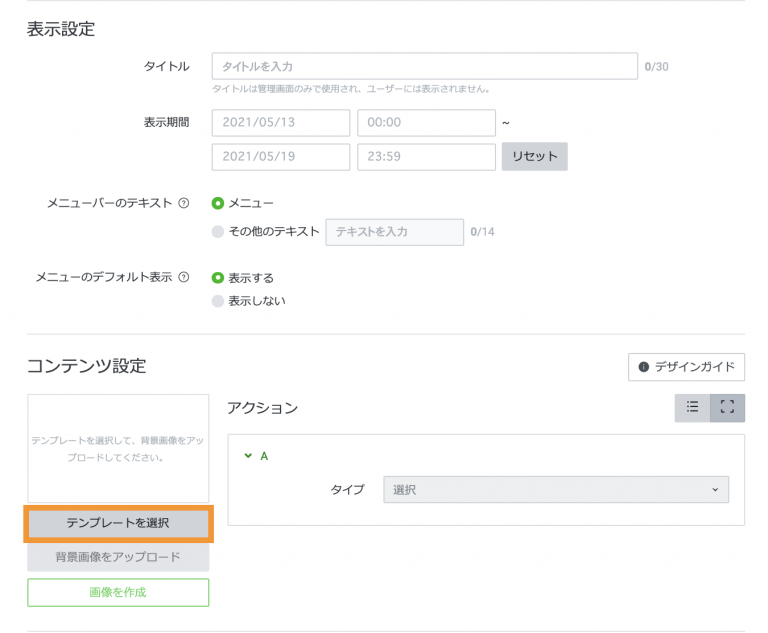
Task: Click help icon next to メニューのデフォルト表示
Action: (183, 277)
